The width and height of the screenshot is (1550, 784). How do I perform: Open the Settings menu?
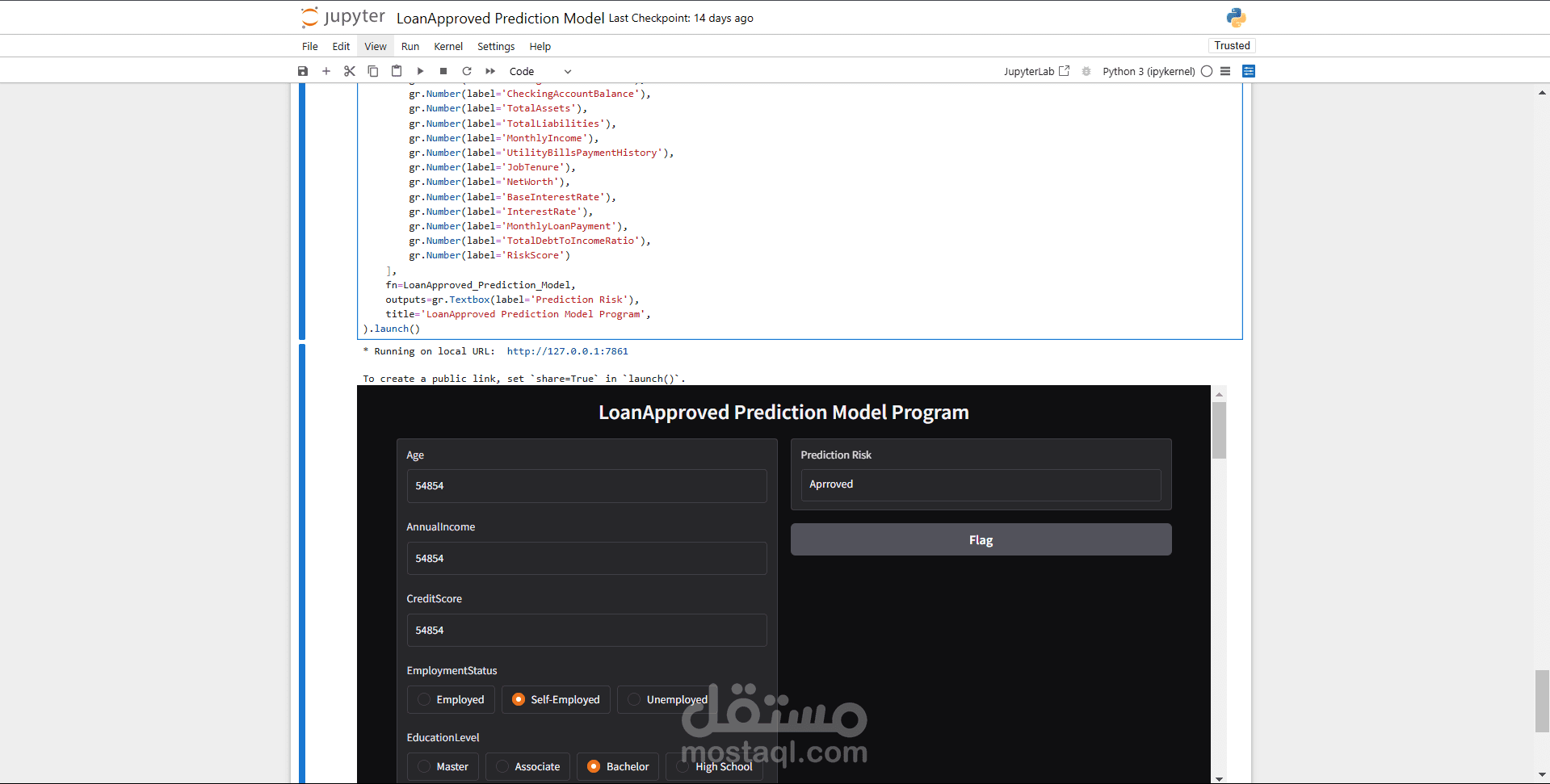(496, 46)
